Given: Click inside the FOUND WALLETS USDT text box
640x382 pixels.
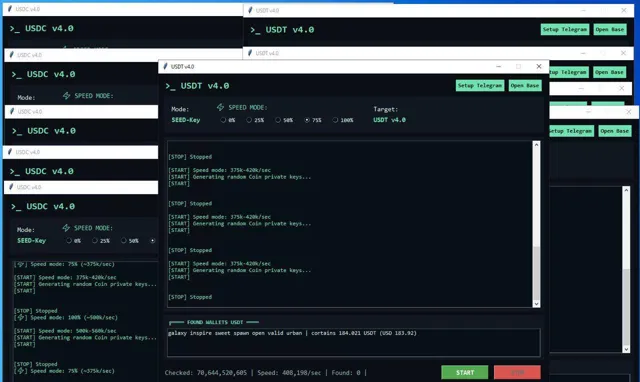Looking at the screenshot, I should pyautogui.click(x=353, y=342).
